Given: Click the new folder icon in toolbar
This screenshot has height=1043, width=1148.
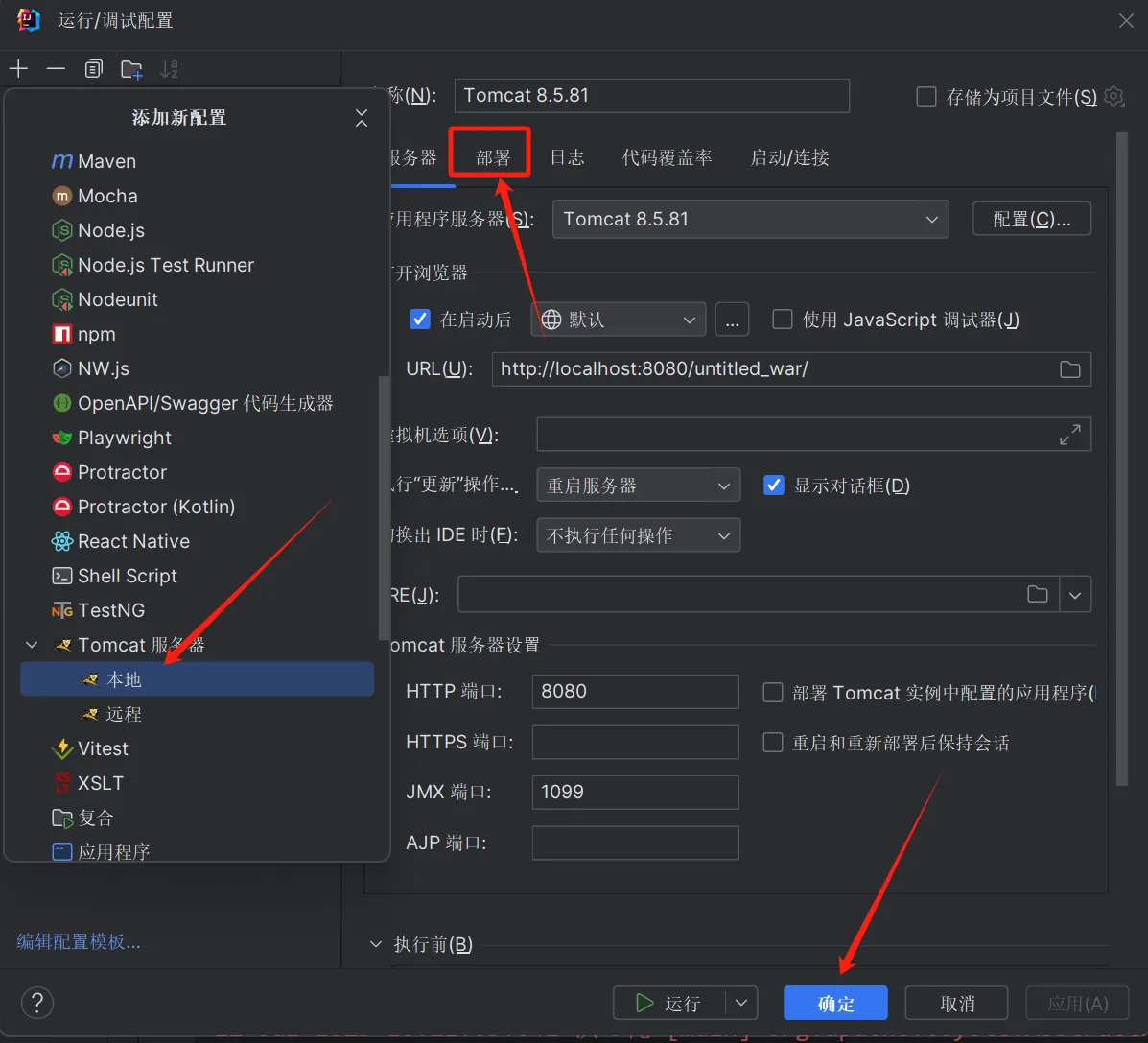Looking at the screenshot, I should 131,69.
